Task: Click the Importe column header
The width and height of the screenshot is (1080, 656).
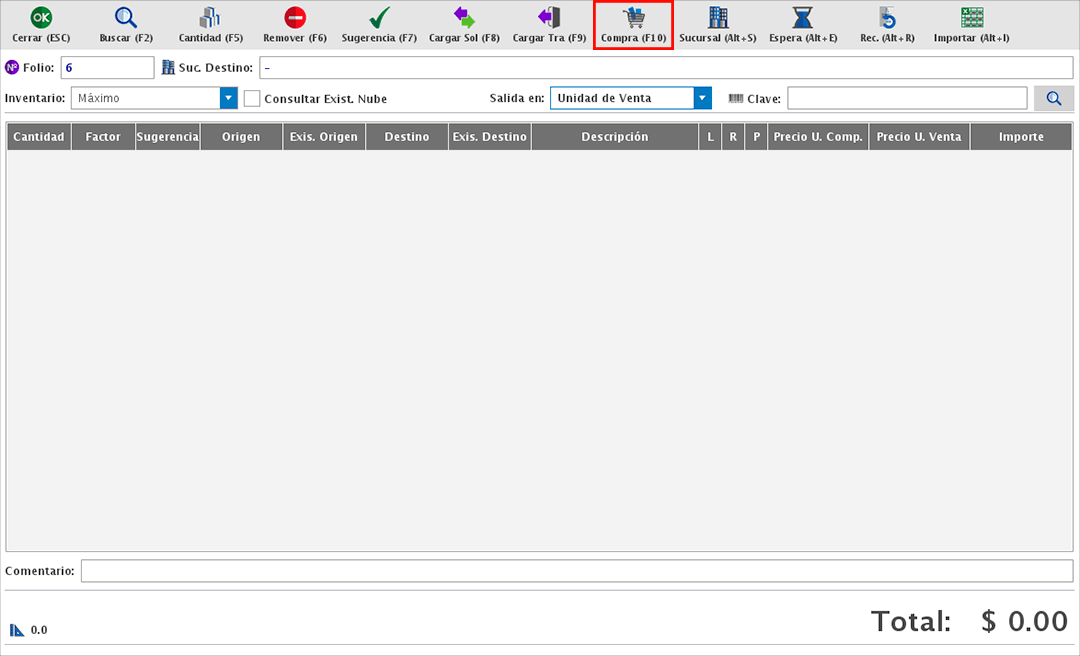Action: tap(1020, 137)
